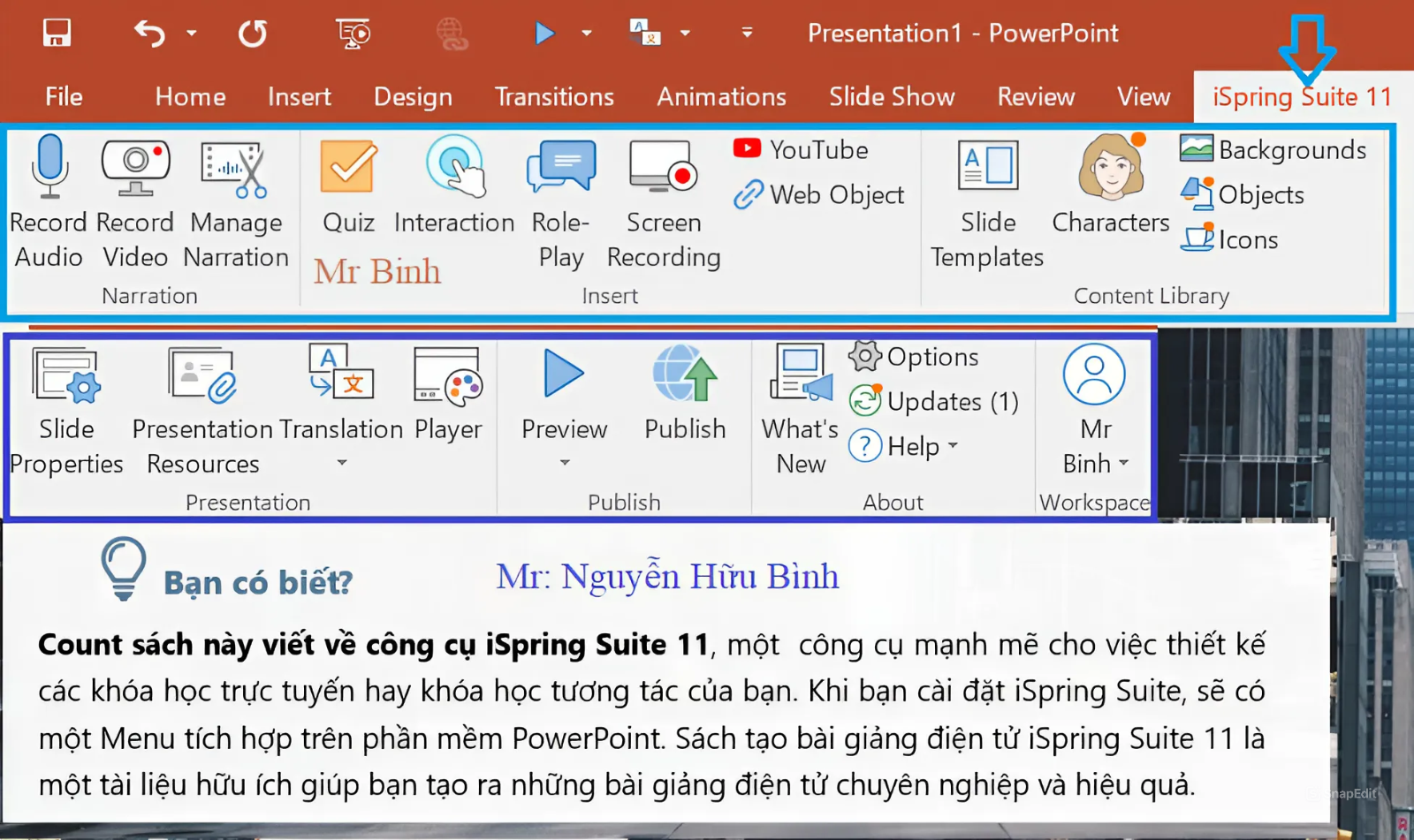Expand the Translation dropdown arrow
This screenshot has height=840, width=1414.
pyautogui.click(x=342, y=462)
